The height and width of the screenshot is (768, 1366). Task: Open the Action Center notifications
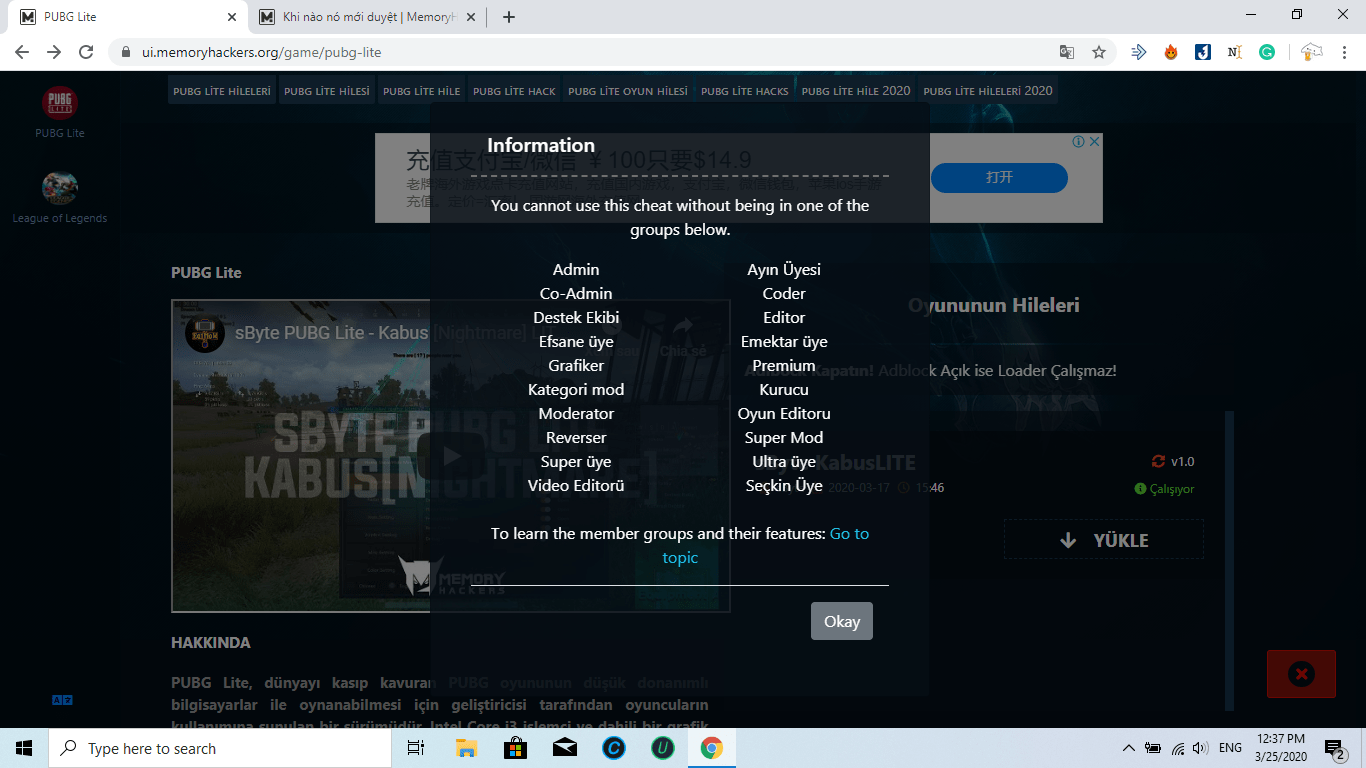[1334, 748]
